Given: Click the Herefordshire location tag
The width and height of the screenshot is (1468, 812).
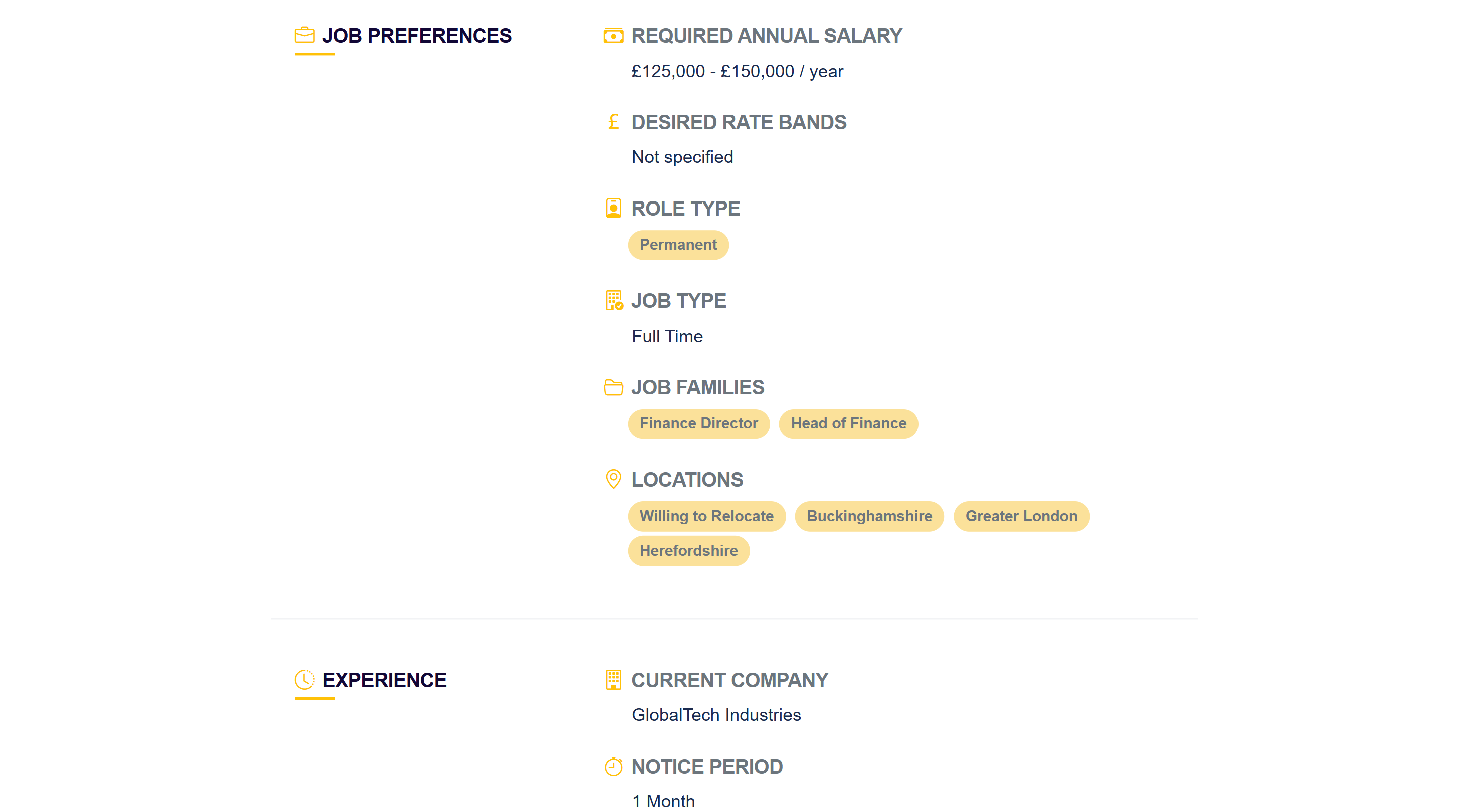Looking at the screenshot, I should (x=688, y=551).
